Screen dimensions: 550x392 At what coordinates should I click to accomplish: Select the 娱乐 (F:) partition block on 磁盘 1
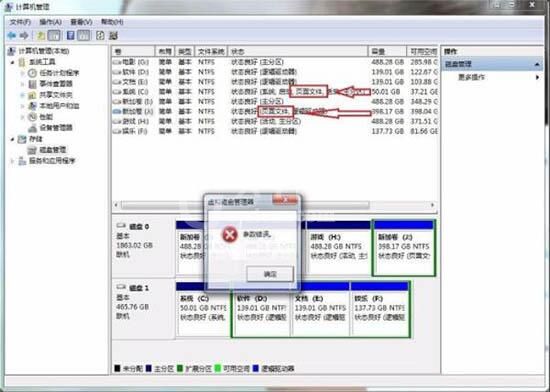point(380,309)
